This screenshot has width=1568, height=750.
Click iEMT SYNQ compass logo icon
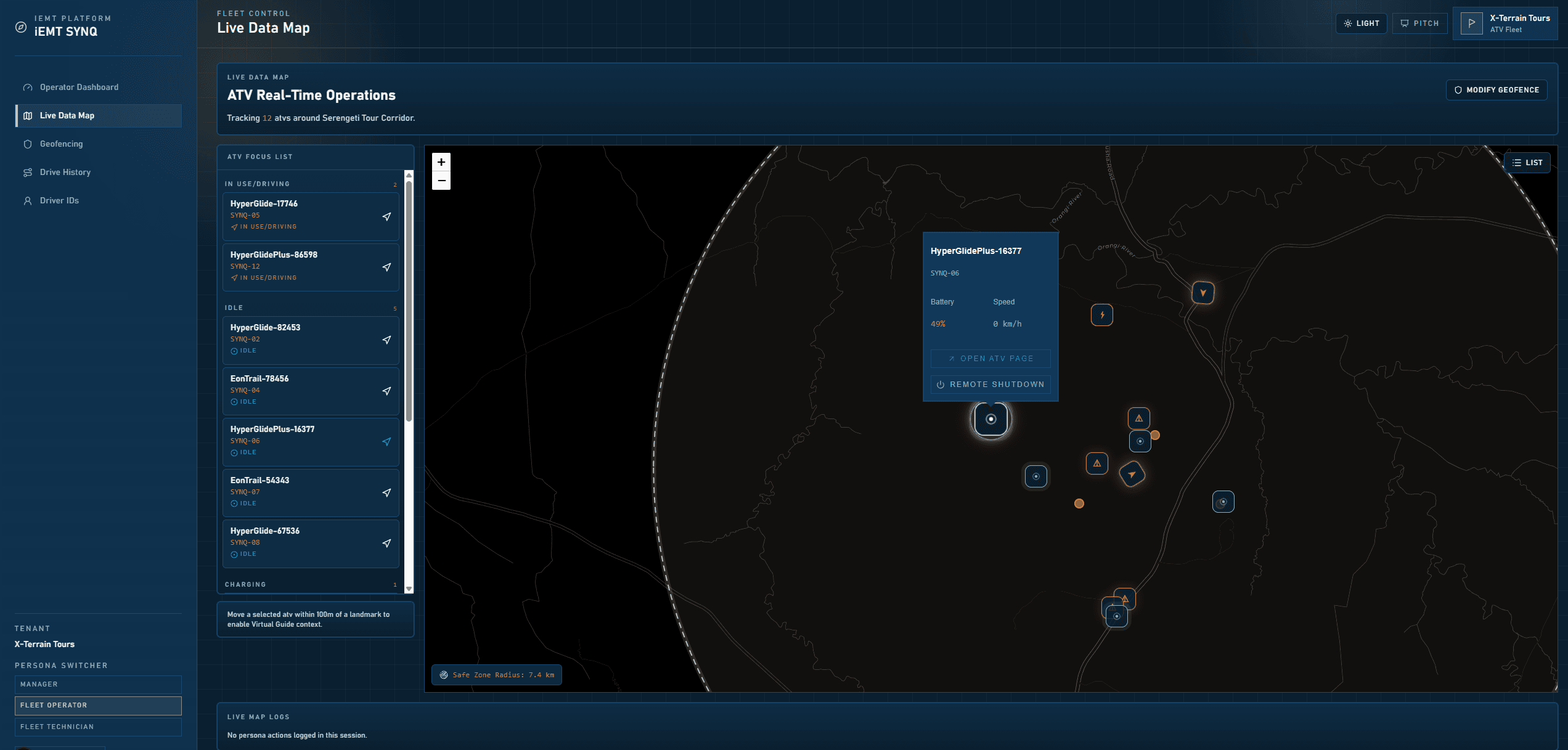21,26
